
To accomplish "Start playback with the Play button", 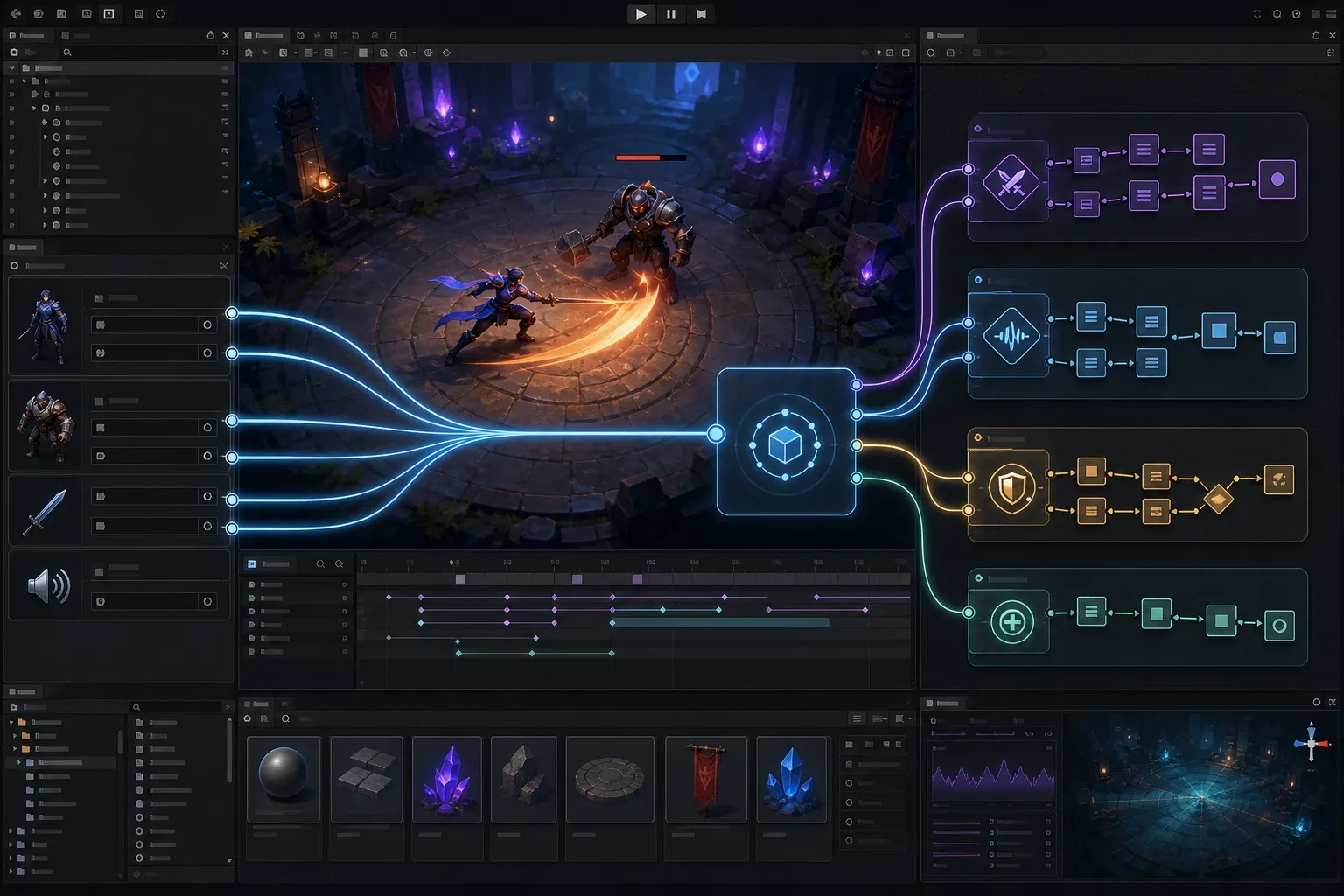I will click(x=641, y=14).
